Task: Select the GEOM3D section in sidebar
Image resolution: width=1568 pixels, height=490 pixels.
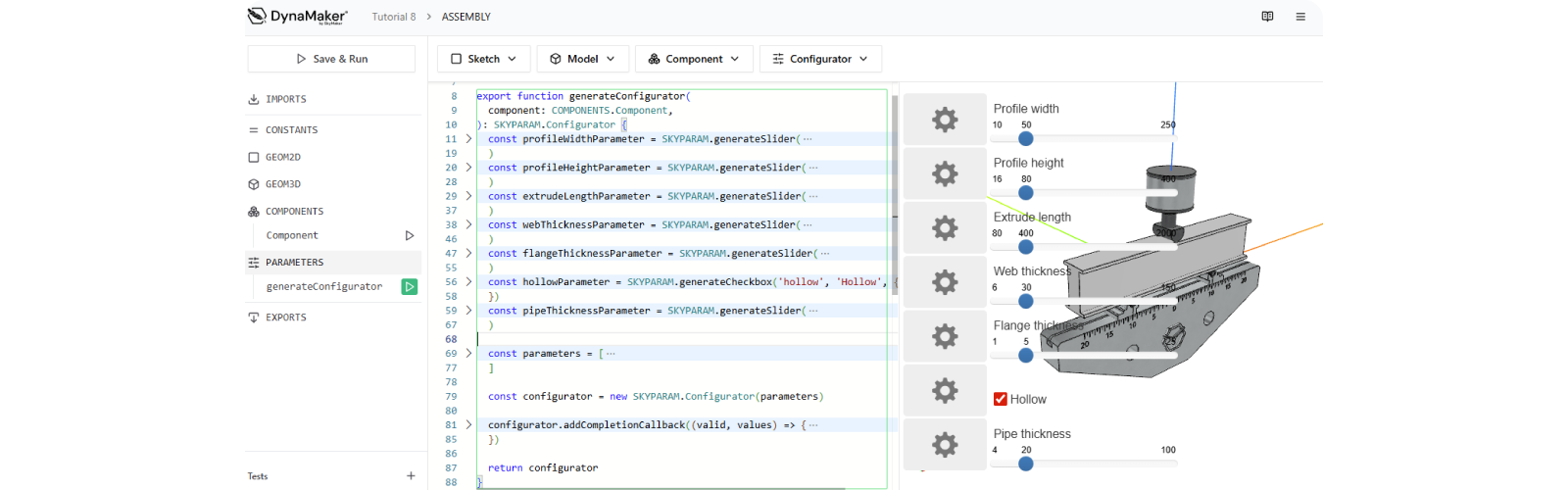Action: (x=283, y=184)
